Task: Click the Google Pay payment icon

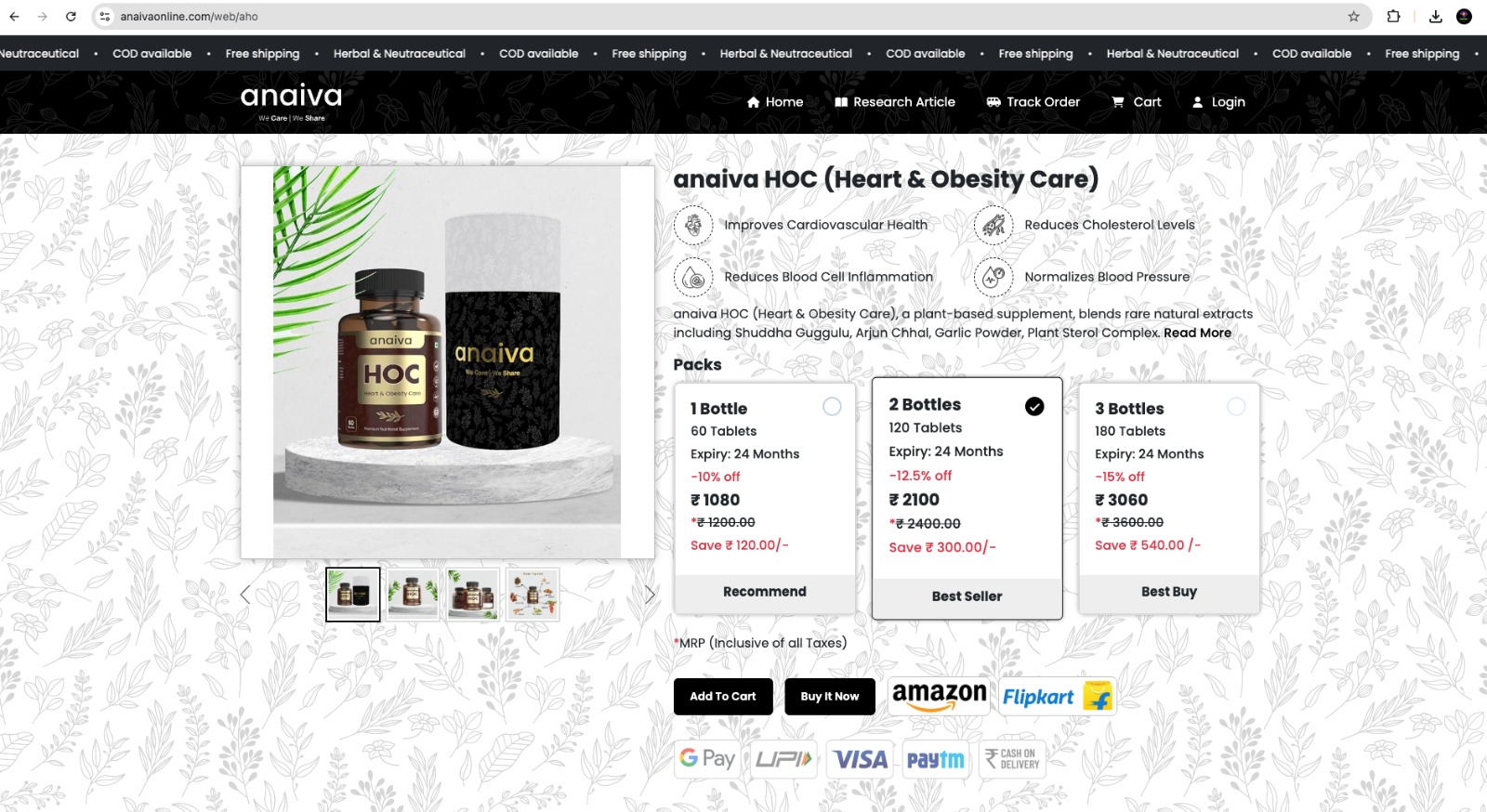Action: click(707, 759)
